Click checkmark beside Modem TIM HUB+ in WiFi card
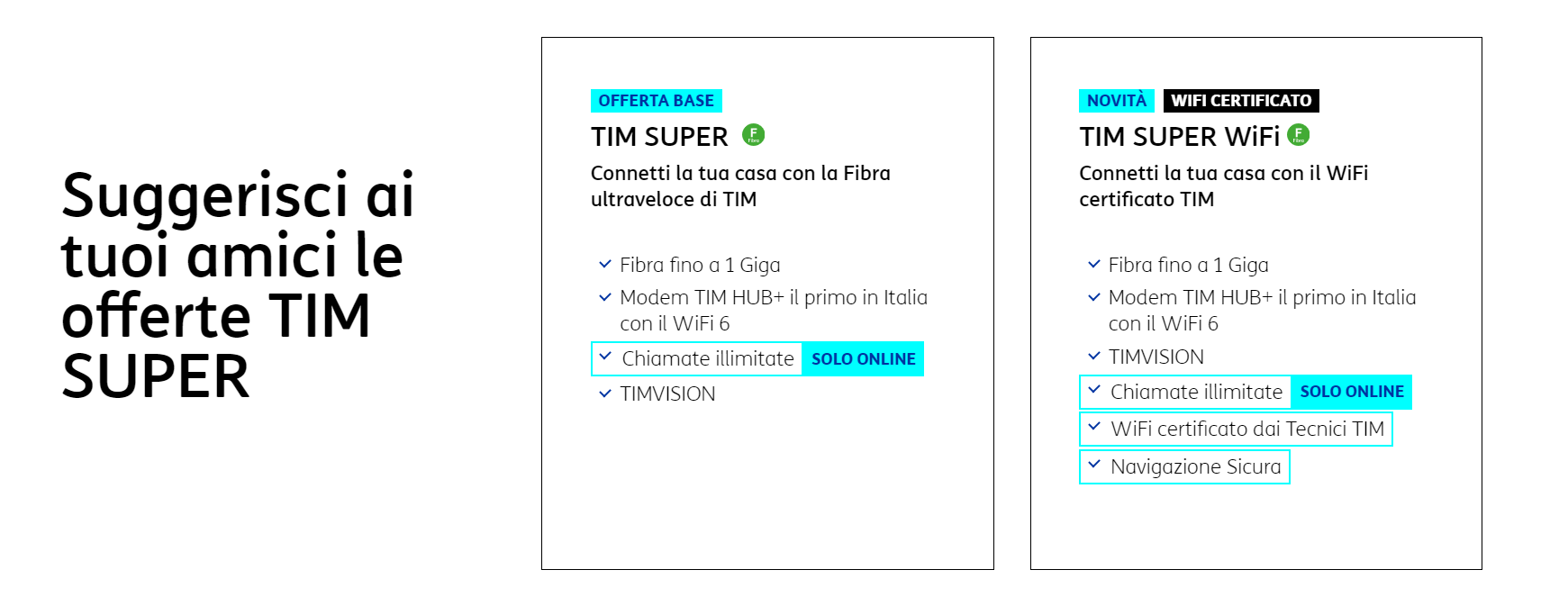 coord(1094,297)
